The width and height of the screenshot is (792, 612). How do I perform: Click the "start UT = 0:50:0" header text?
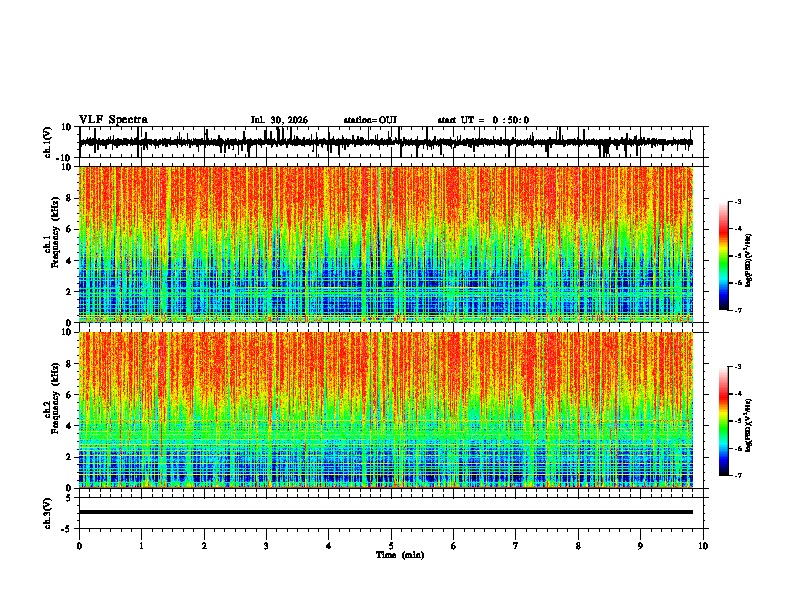coord(483,120)
